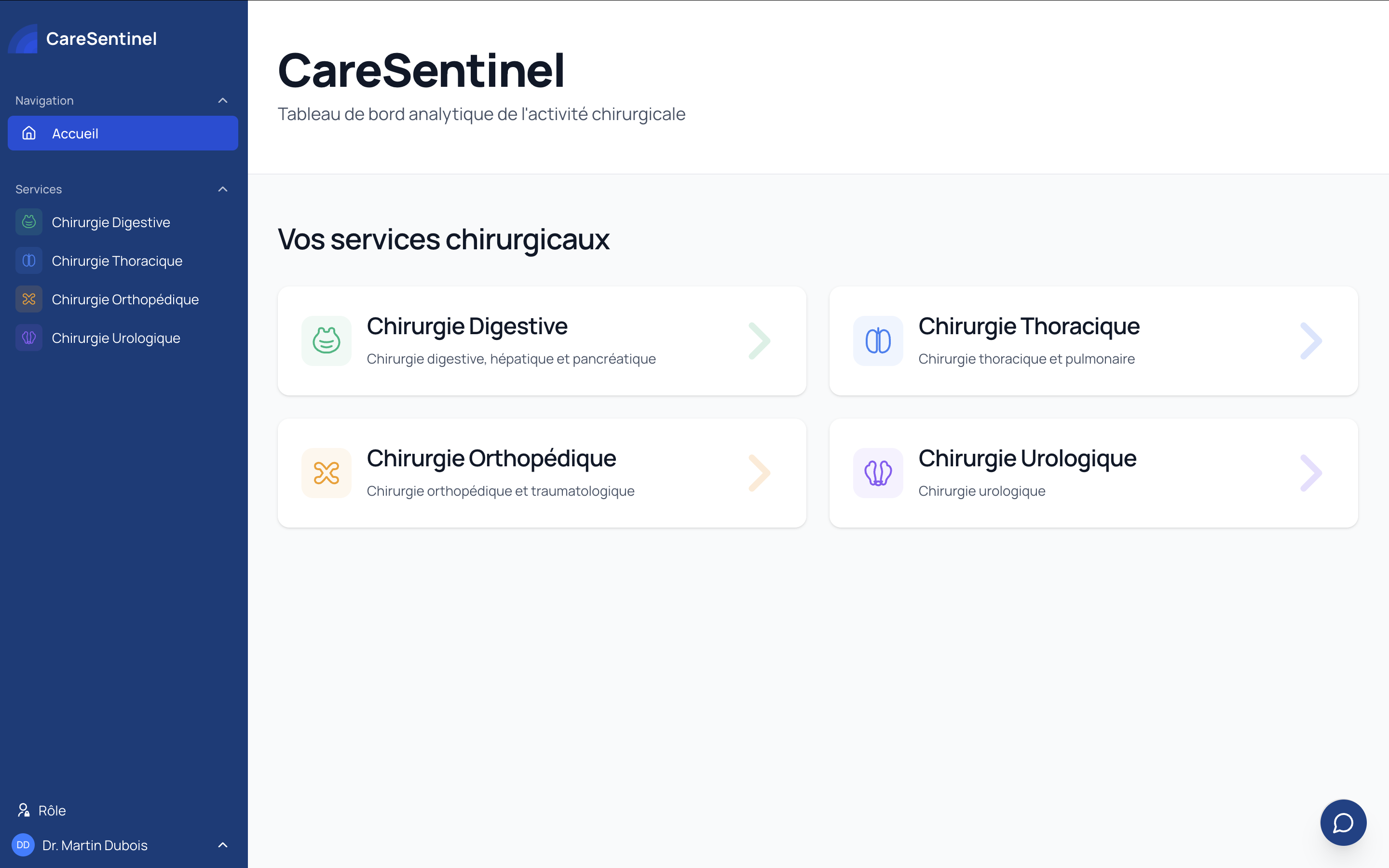Click the Rôle person icon at sidebar bottom
Screen dimensions: 1389x868
point(24,810)
